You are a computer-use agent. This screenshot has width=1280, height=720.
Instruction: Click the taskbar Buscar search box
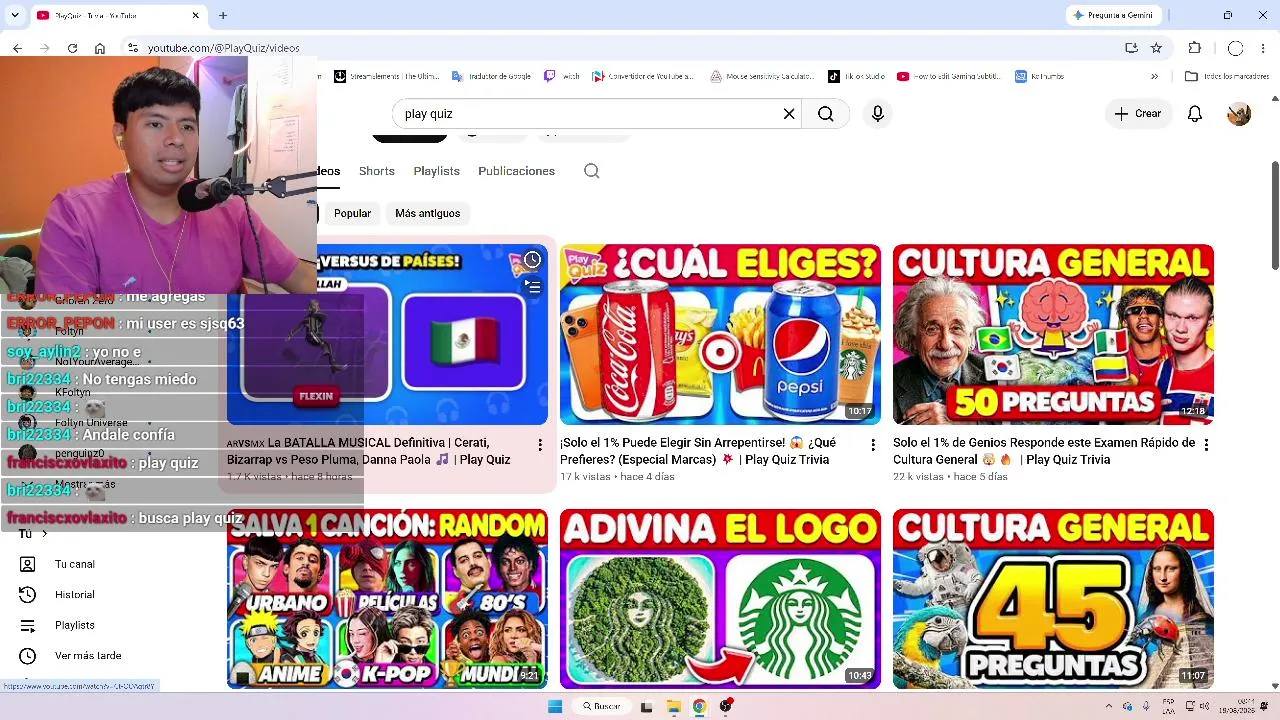(x=602, y=706)
